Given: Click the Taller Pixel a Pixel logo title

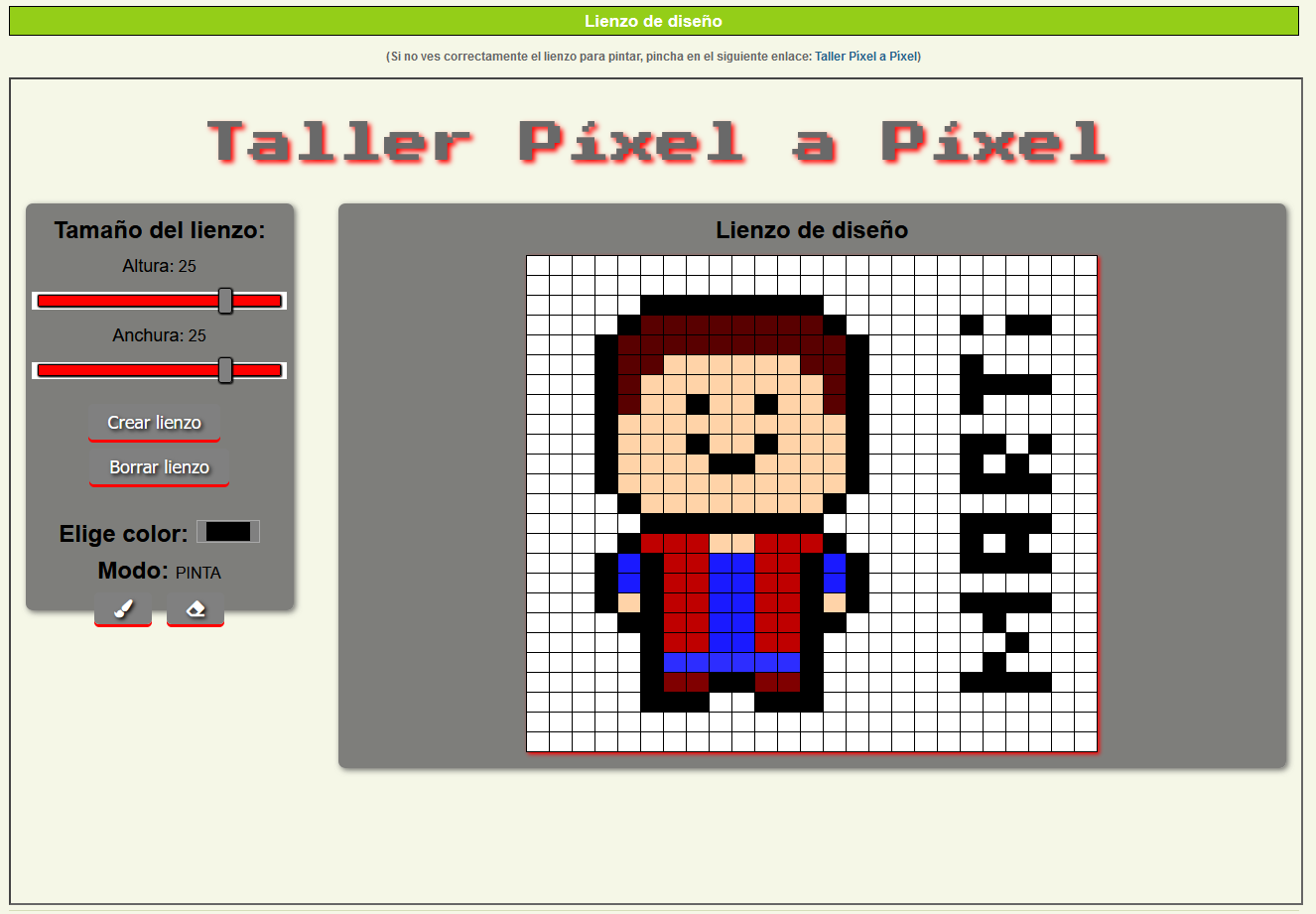Looking at the screenshot, I should [x=657, y=142].
